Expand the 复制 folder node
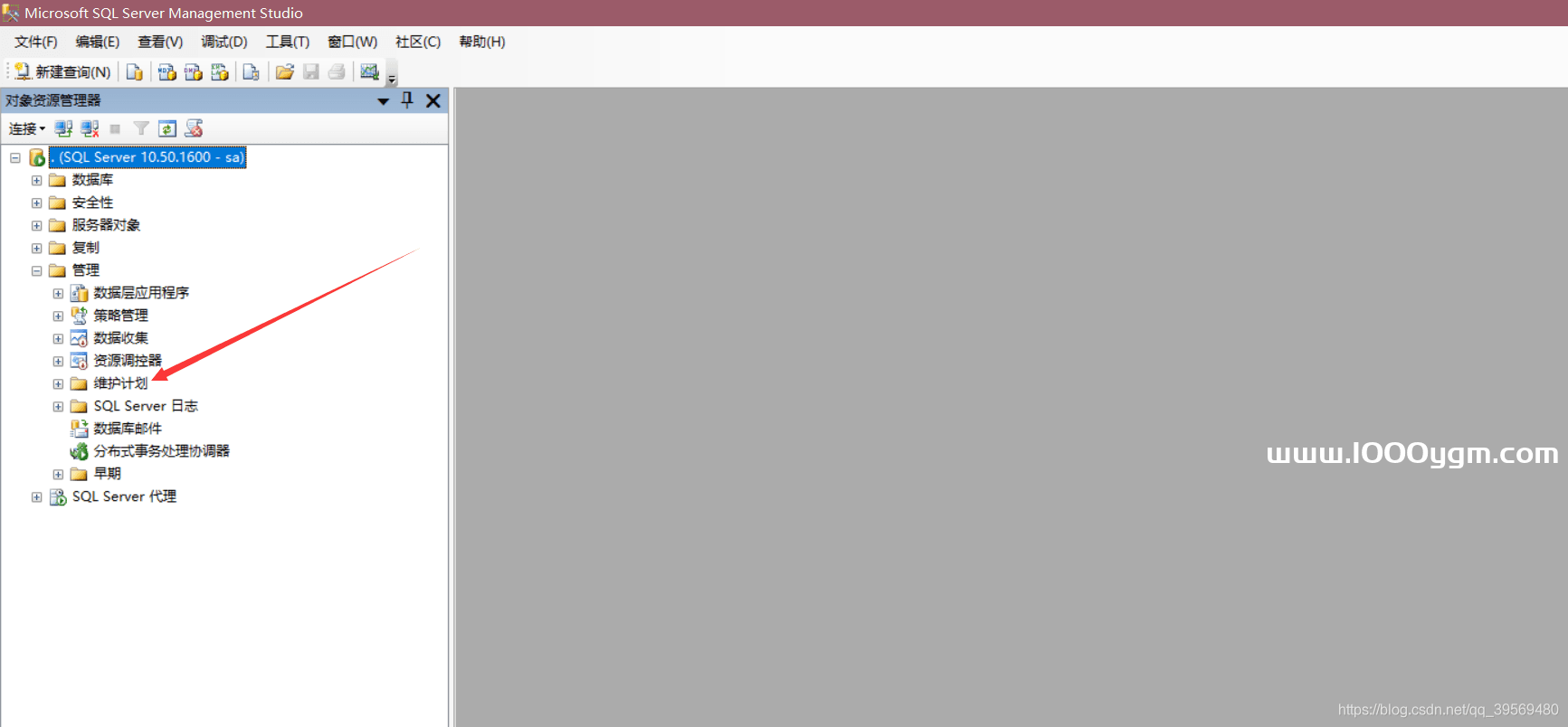The height and width of the screenshot is (727, 1568). tap(37, 248)
